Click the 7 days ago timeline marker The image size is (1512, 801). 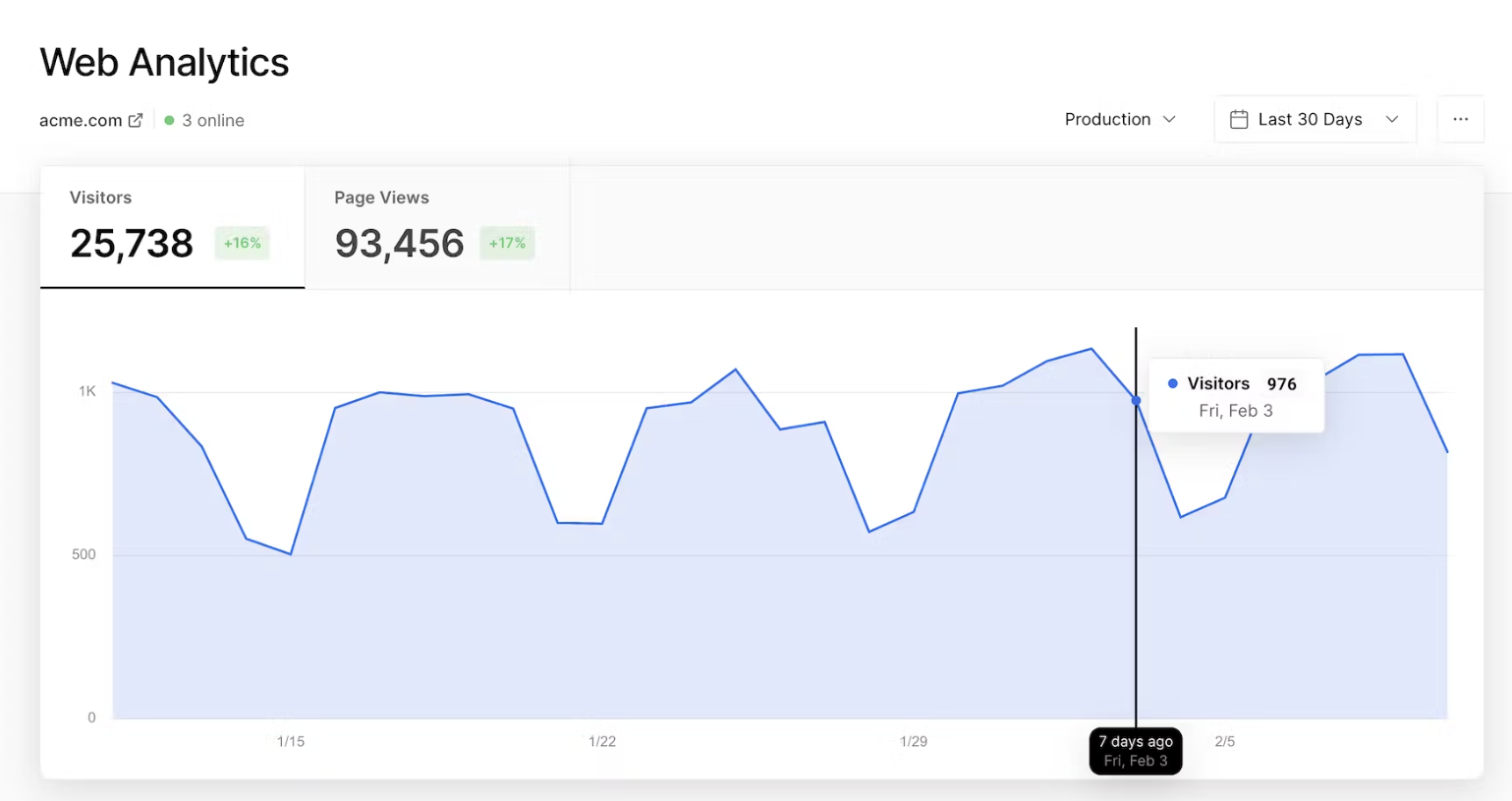click(x=1136, y=750)
